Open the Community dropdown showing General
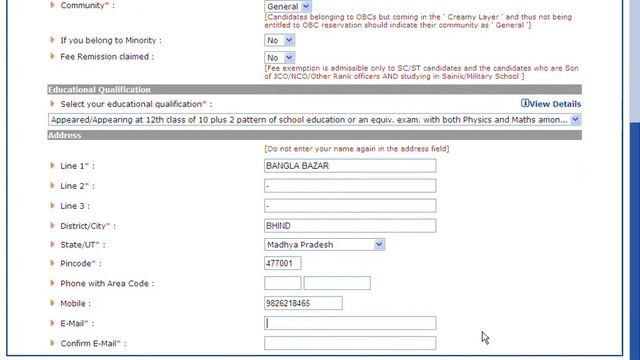 [x=288, y=6]
